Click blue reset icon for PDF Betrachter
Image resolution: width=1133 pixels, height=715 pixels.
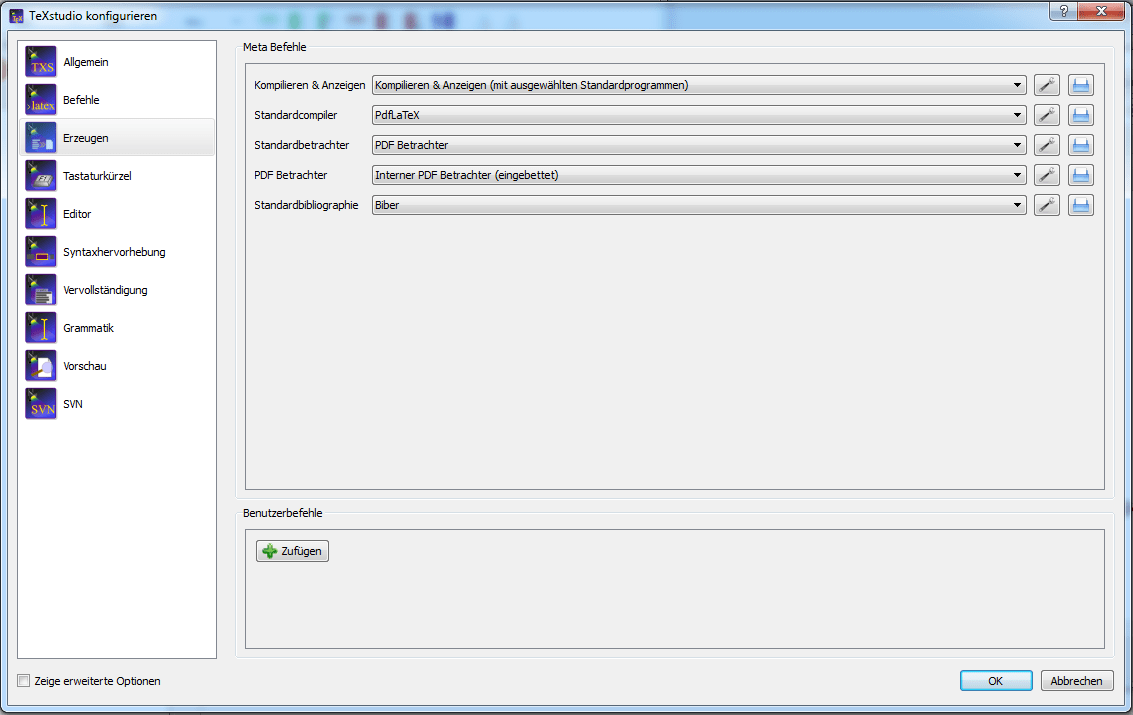coord(1081,175)
